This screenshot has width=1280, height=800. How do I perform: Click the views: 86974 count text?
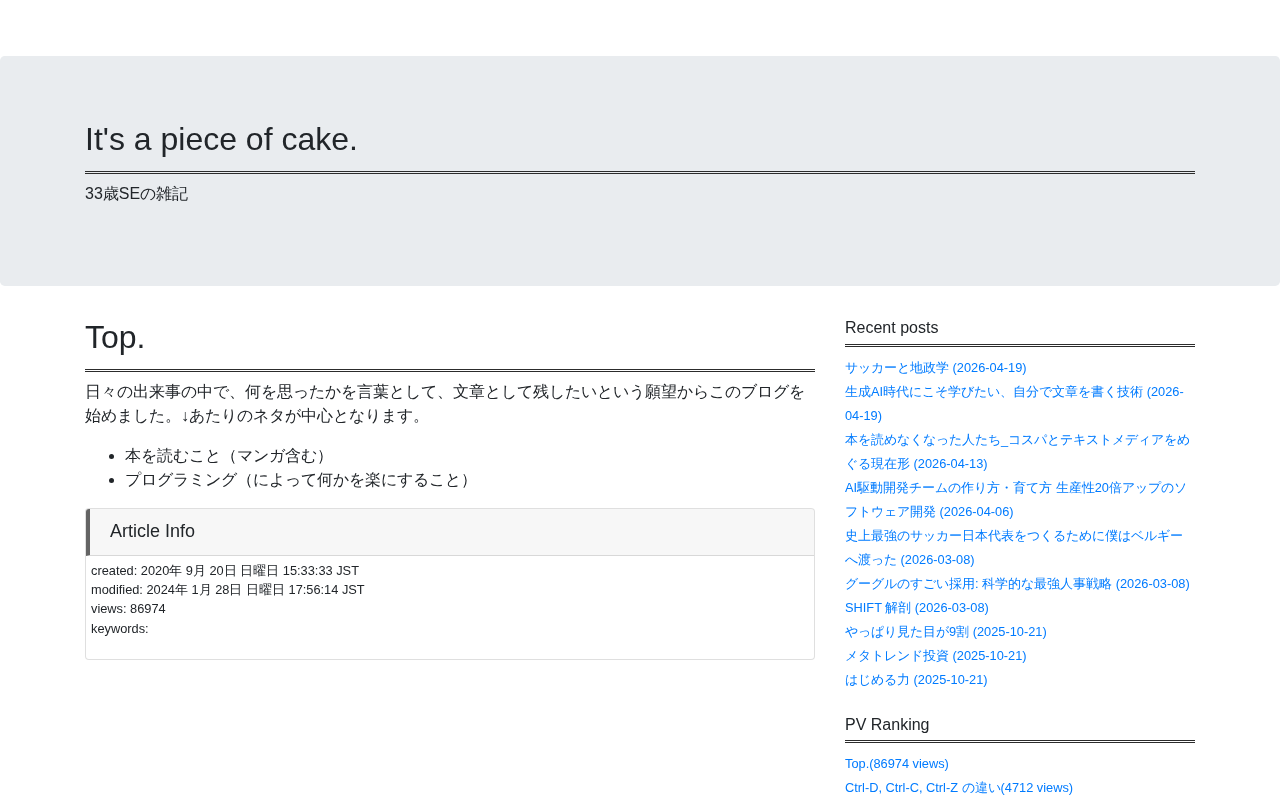point(128,609)
